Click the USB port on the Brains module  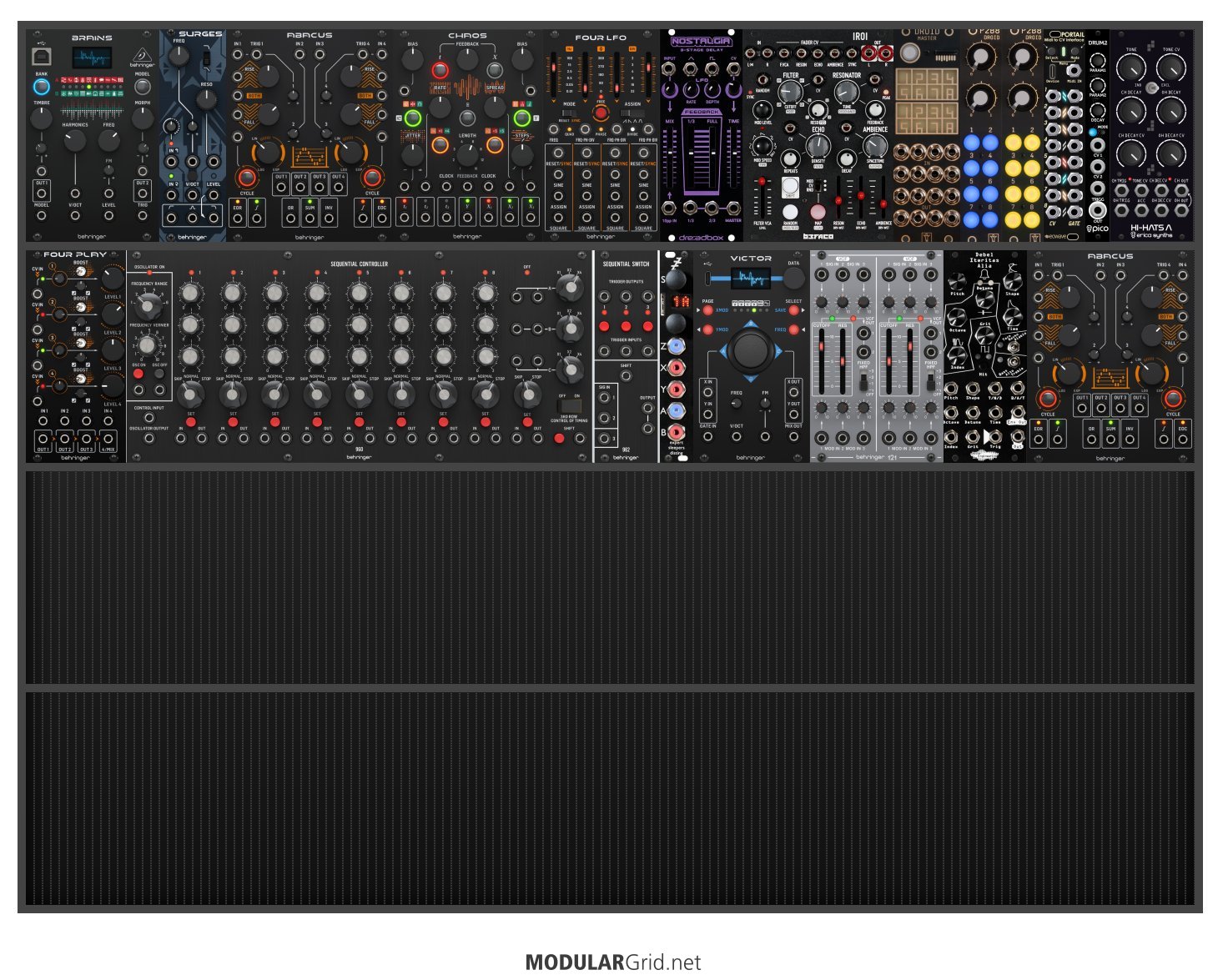(x=41, y=57)
